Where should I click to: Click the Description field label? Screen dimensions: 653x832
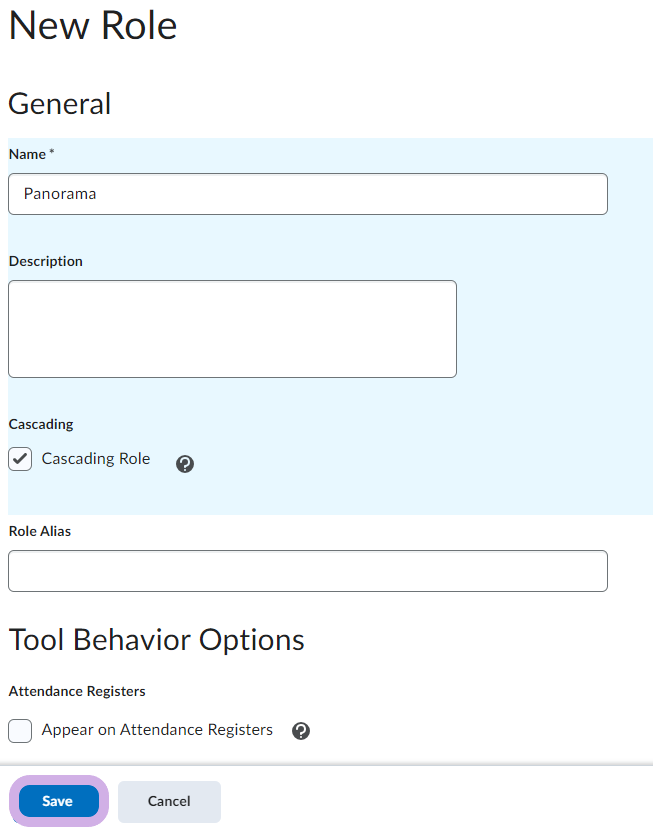[x=46, y=261]
